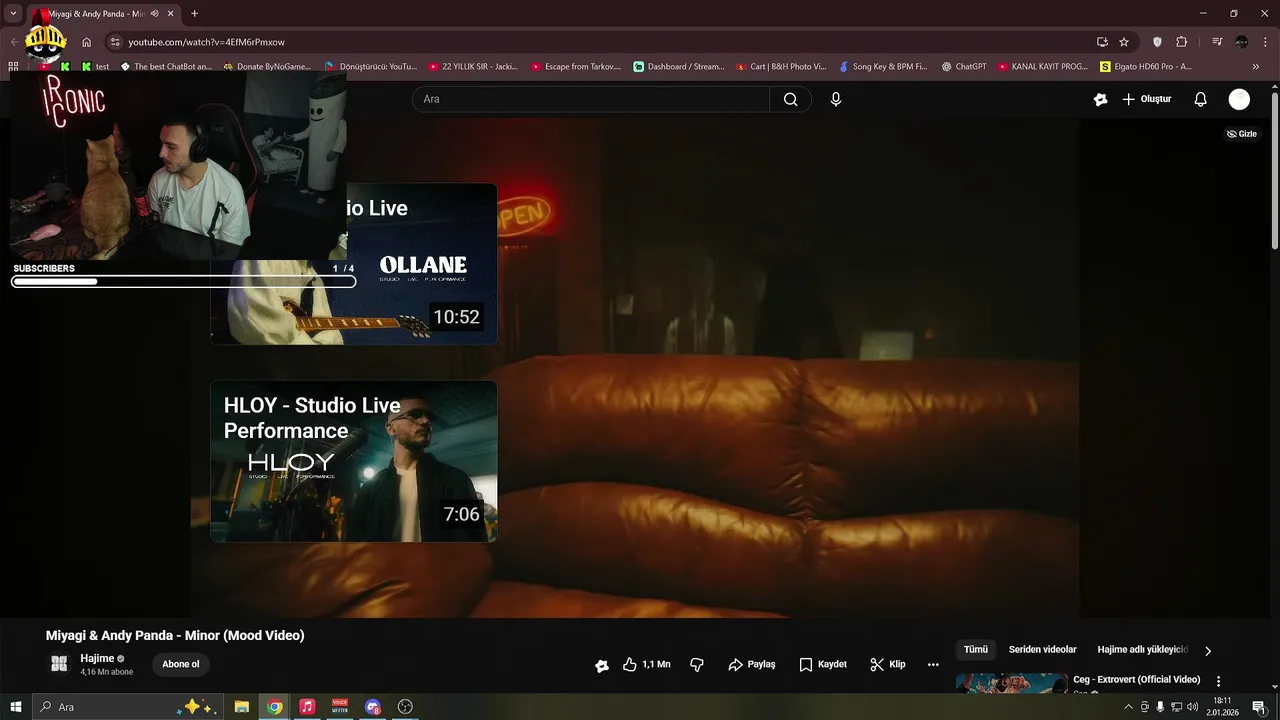The image size is (1280, 720).
Task: Open the Hajime channel avatar
Action: (59, 663)
